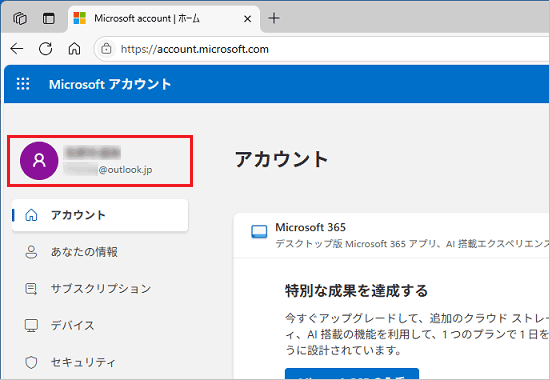Close the Microsoft account tab
The width and height of the screenshot is (550, 380).
[x=247, y=19]
